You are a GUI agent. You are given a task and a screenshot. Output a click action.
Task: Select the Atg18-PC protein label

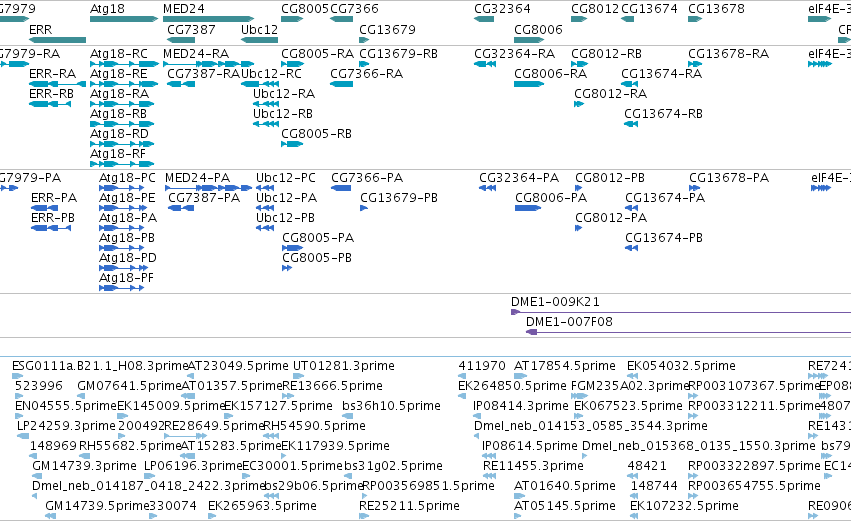[x=127, y=178]
